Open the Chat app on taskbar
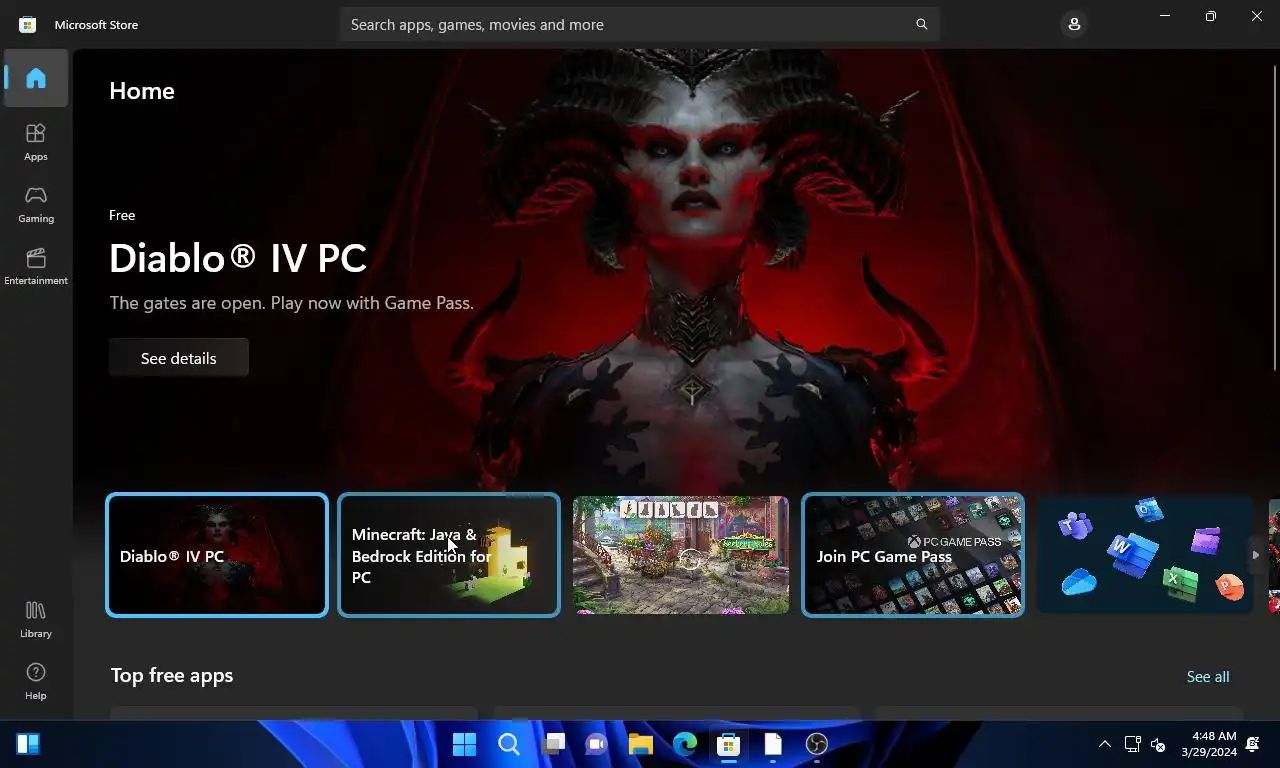This screenshot has width=1280, height=768. click(597, 744)
